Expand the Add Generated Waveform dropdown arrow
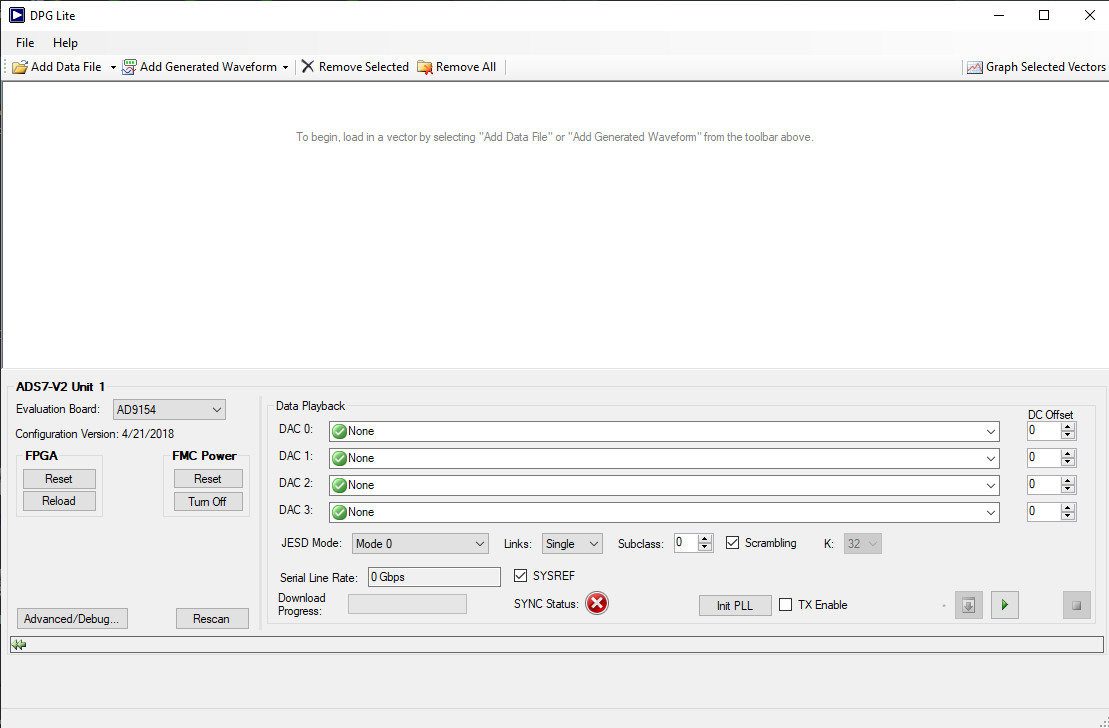 pyautogui.click(x=285, y=67)
